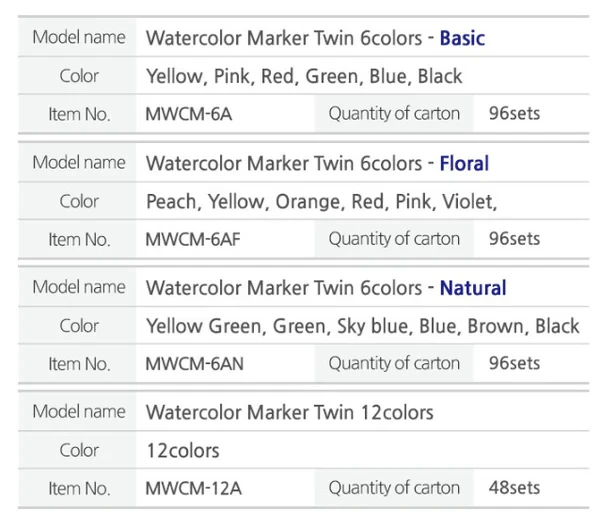Click 'Item No.' label next to MWCM-6AN
The image size is (600, 512).
click(79, 364)
